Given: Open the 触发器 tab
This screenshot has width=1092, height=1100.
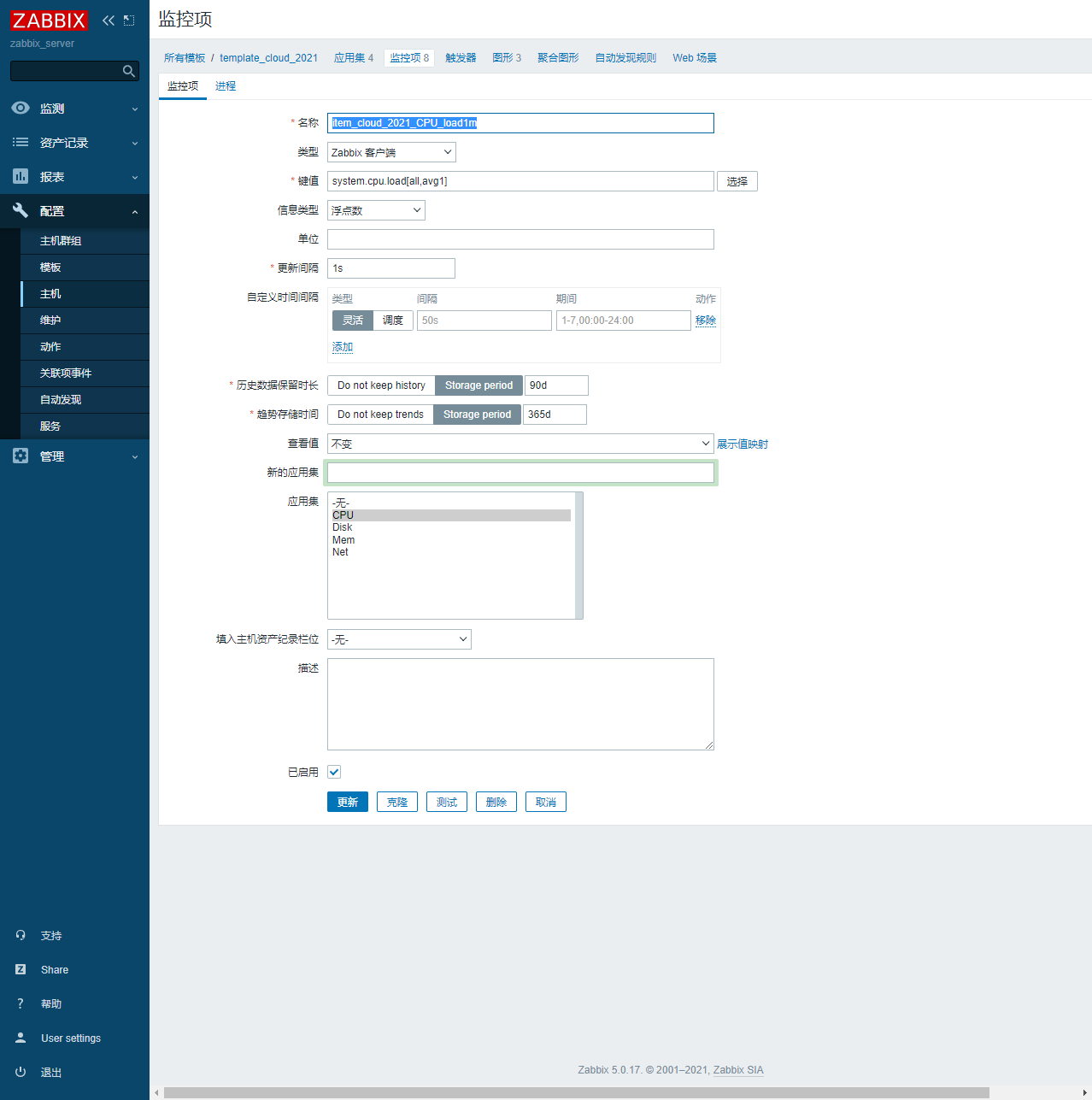Looking at the screenshot, I should 461,58.
